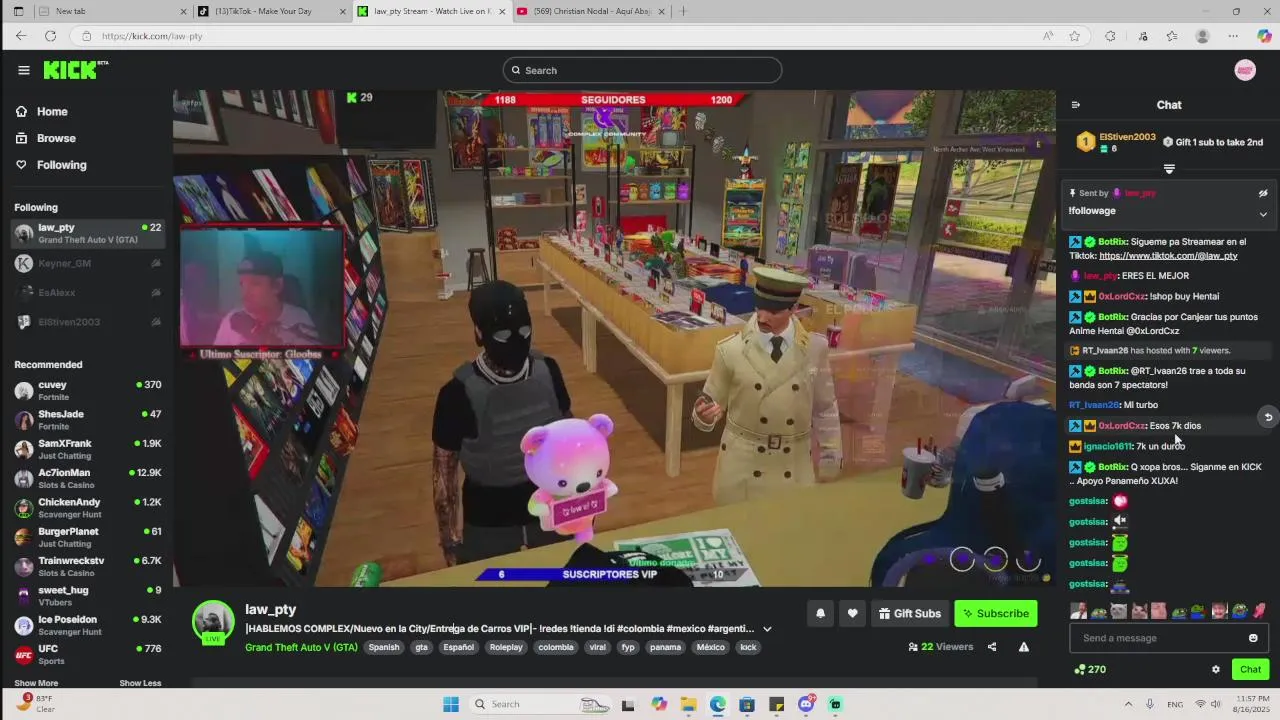
Task: Click the address bar URL
Action: 152,36
